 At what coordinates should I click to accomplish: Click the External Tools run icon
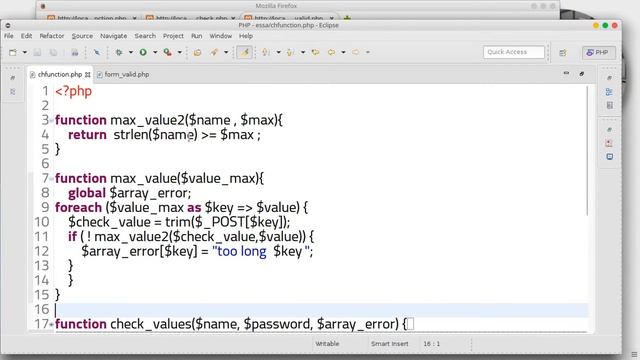[167, 52]
